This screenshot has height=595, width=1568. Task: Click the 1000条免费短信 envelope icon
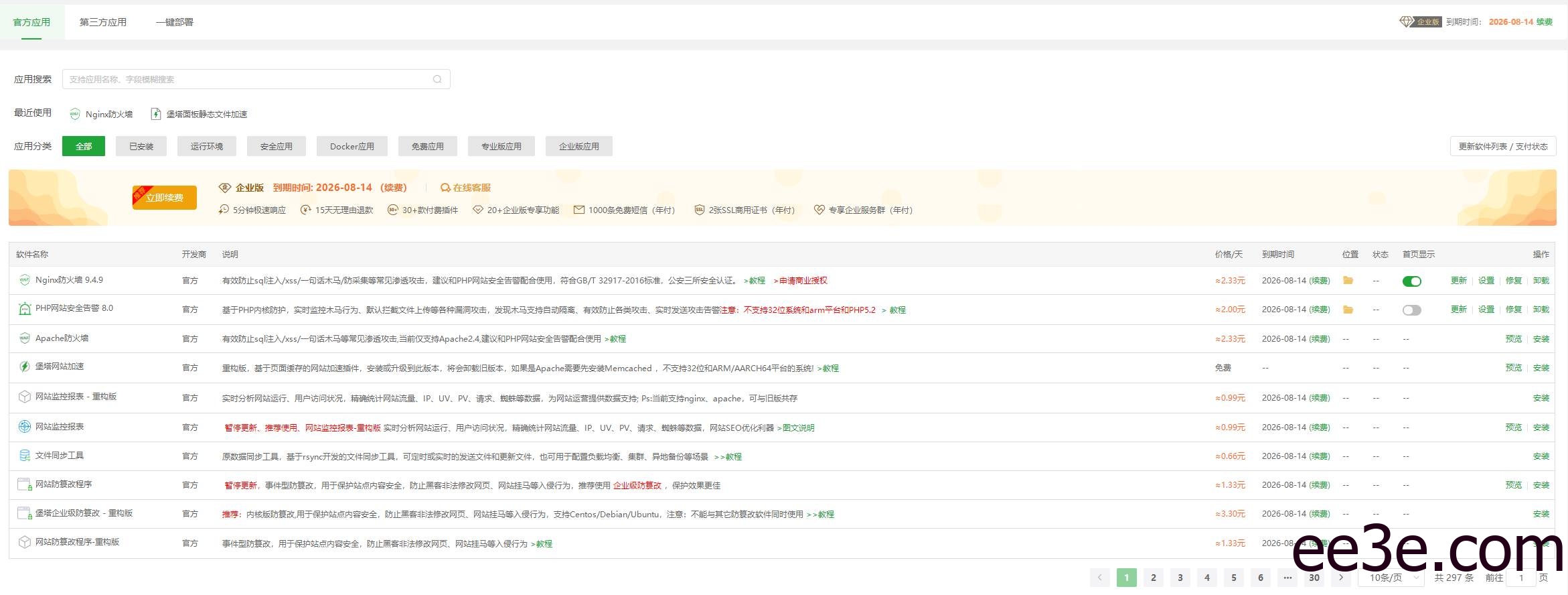pos(579,210)
